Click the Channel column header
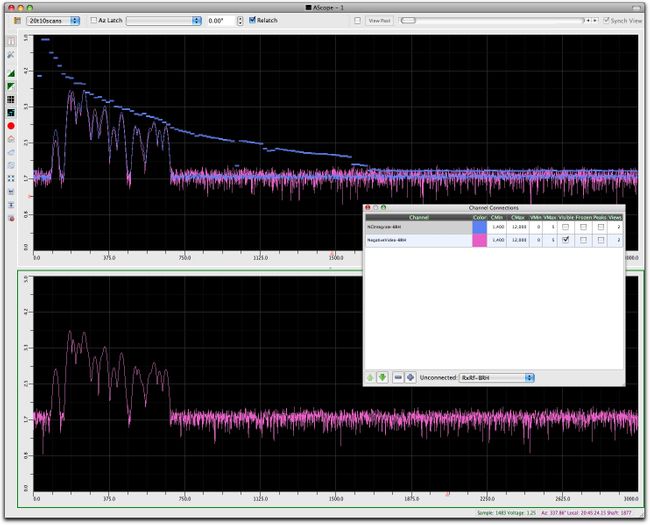Screen dimensions: 650x525 [x=419, y=217]
